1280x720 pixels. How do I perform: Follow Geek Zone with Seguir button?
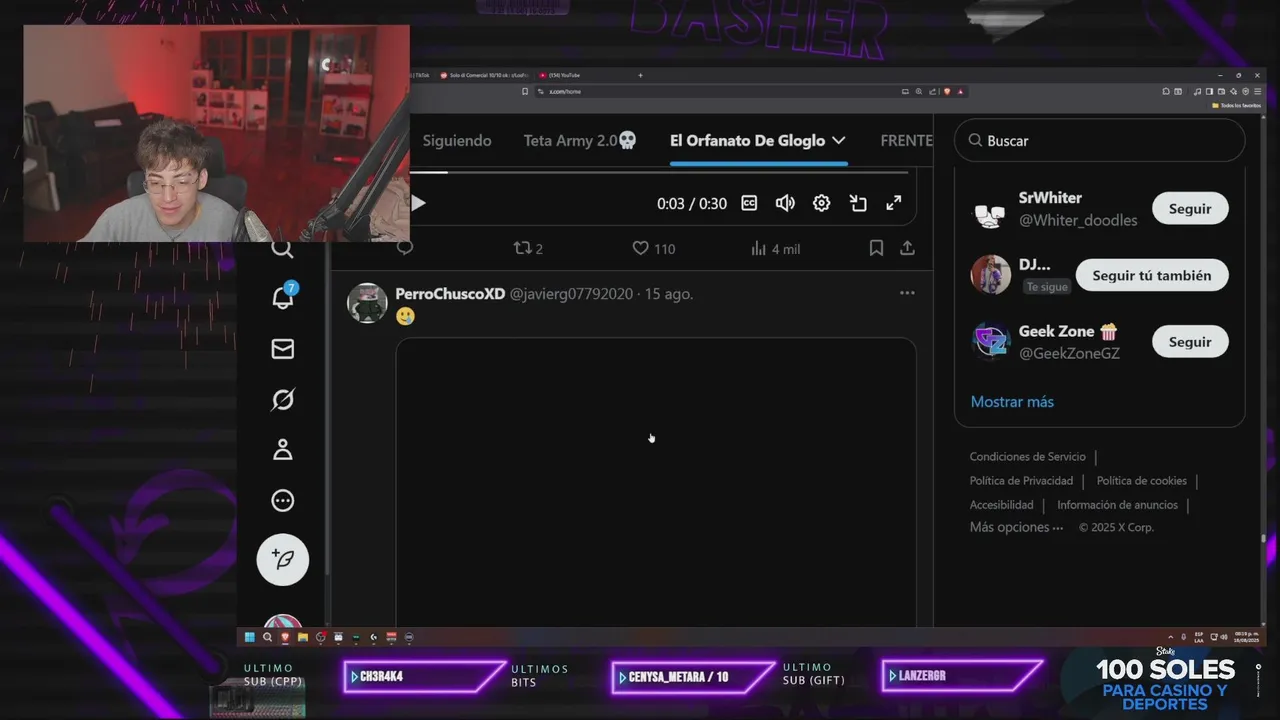(x=1190, y=341)
